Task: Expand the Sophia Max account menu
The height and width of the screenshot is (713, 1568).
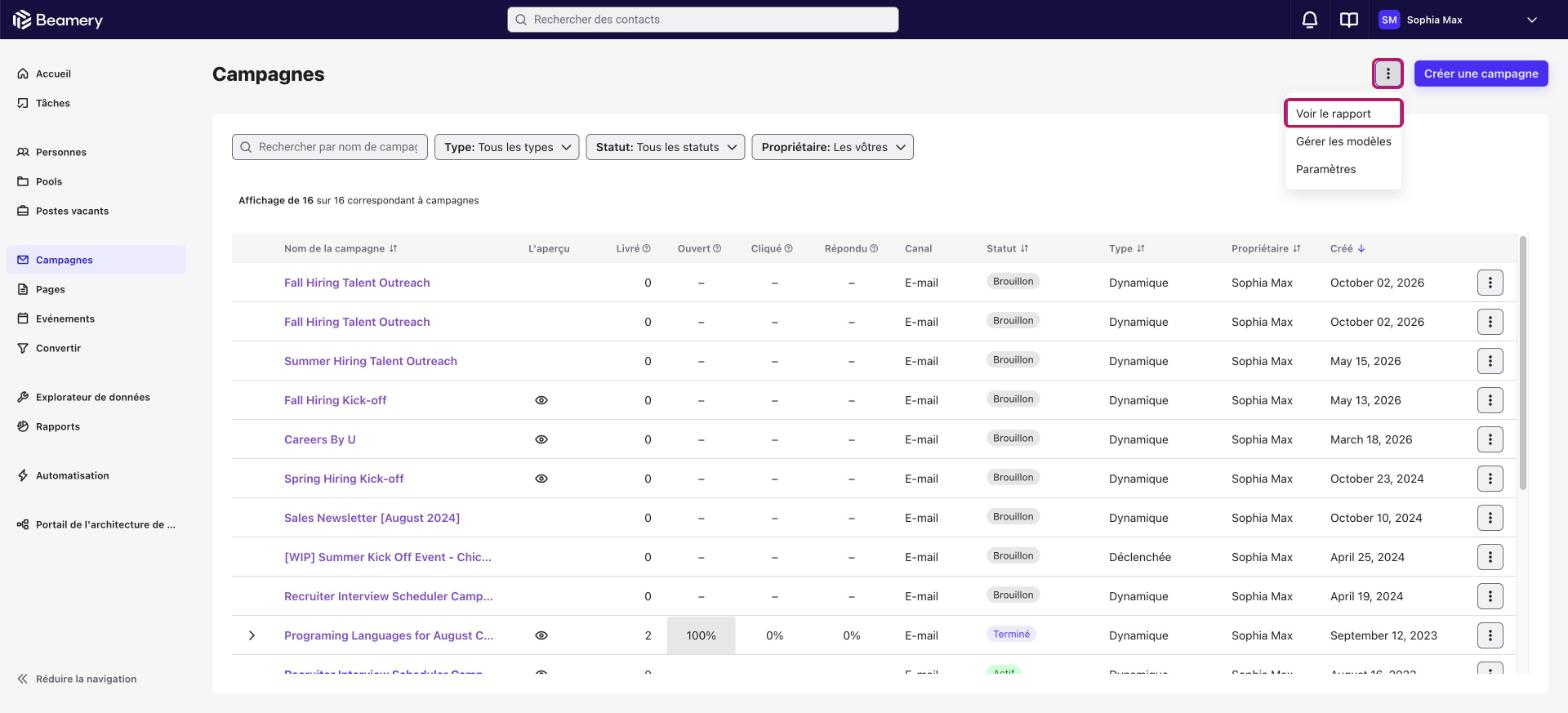Action: [1531, 20]
